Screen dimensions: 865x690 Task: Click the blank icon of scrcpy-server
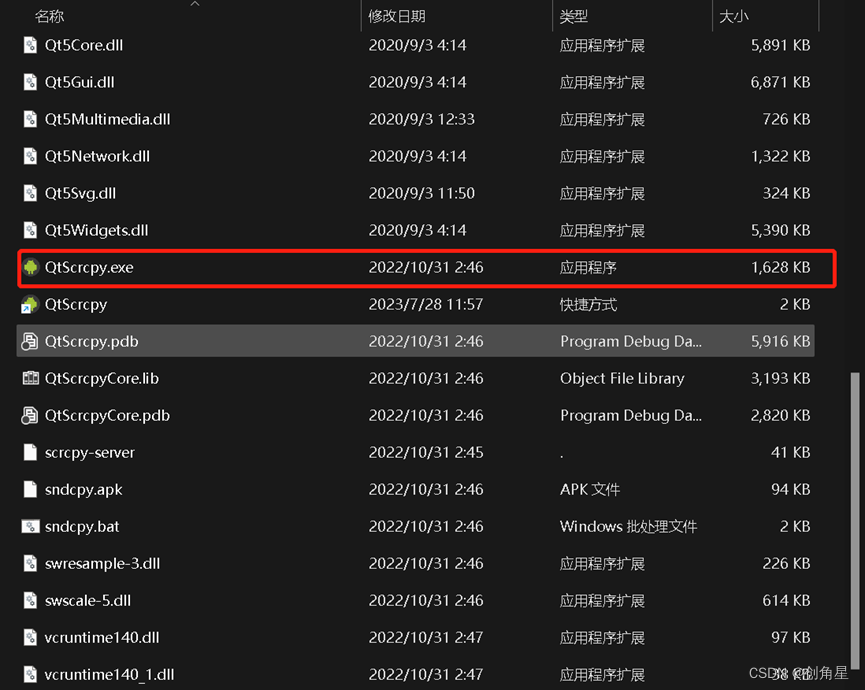pos(30,452)
